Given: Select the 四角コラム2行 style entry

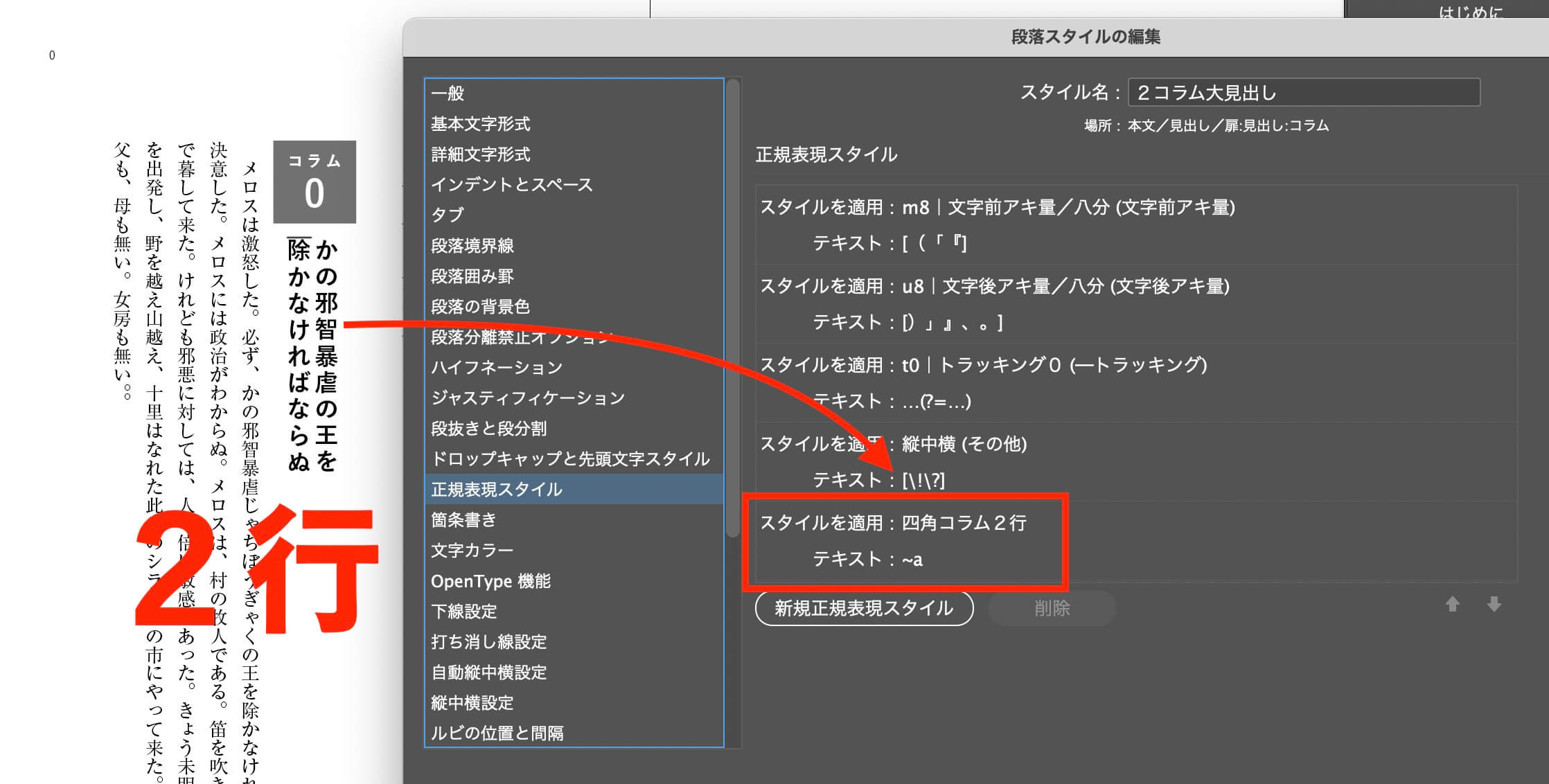Looking at the screenshot, I should click(964, 523).
